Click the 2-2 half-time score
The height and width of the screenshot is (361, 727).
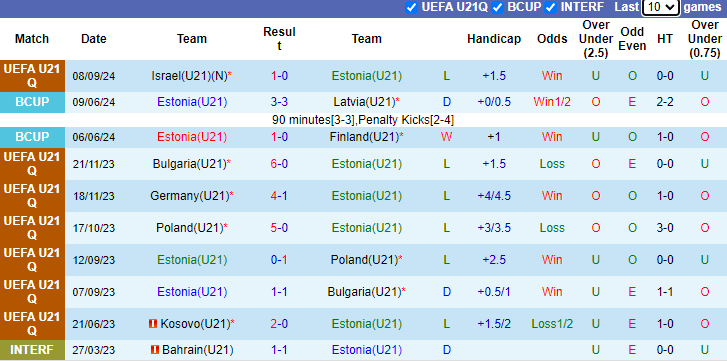(x=665, y=102)
